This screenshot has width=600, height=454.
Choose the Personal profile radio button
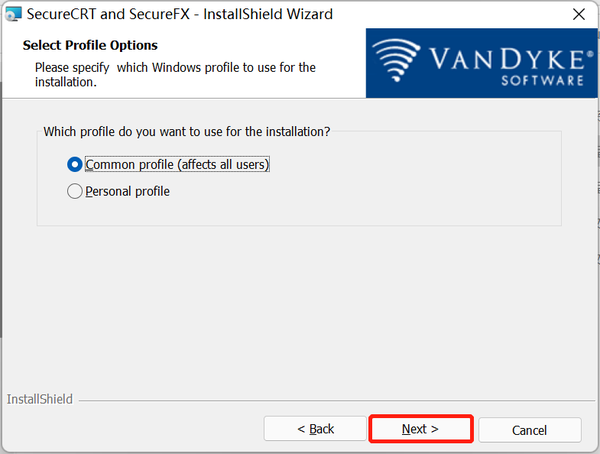pos(74,191)
